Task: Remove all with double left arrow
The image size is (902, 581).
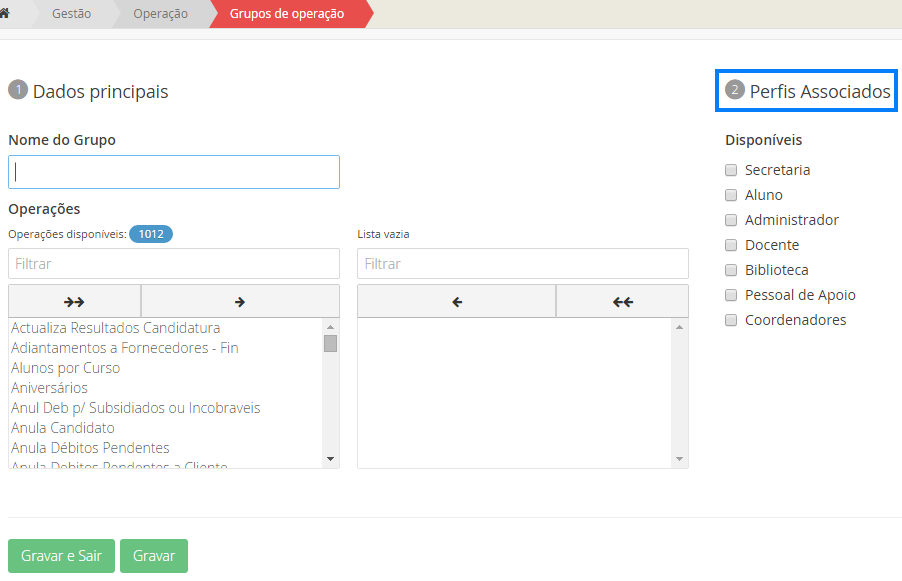Action: (622, 301)
